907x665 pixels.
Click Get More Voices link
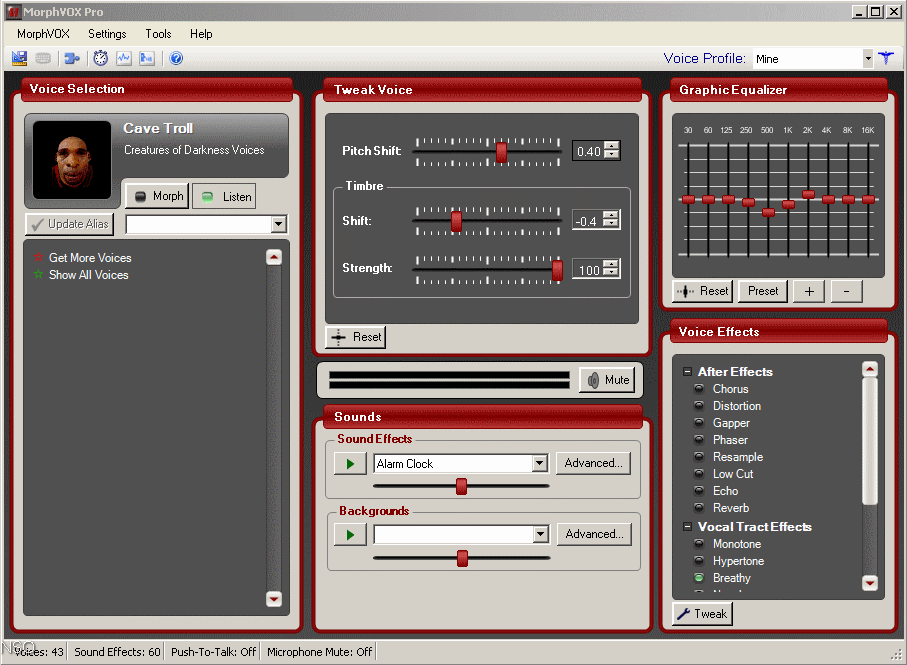[x=88, y=257]
